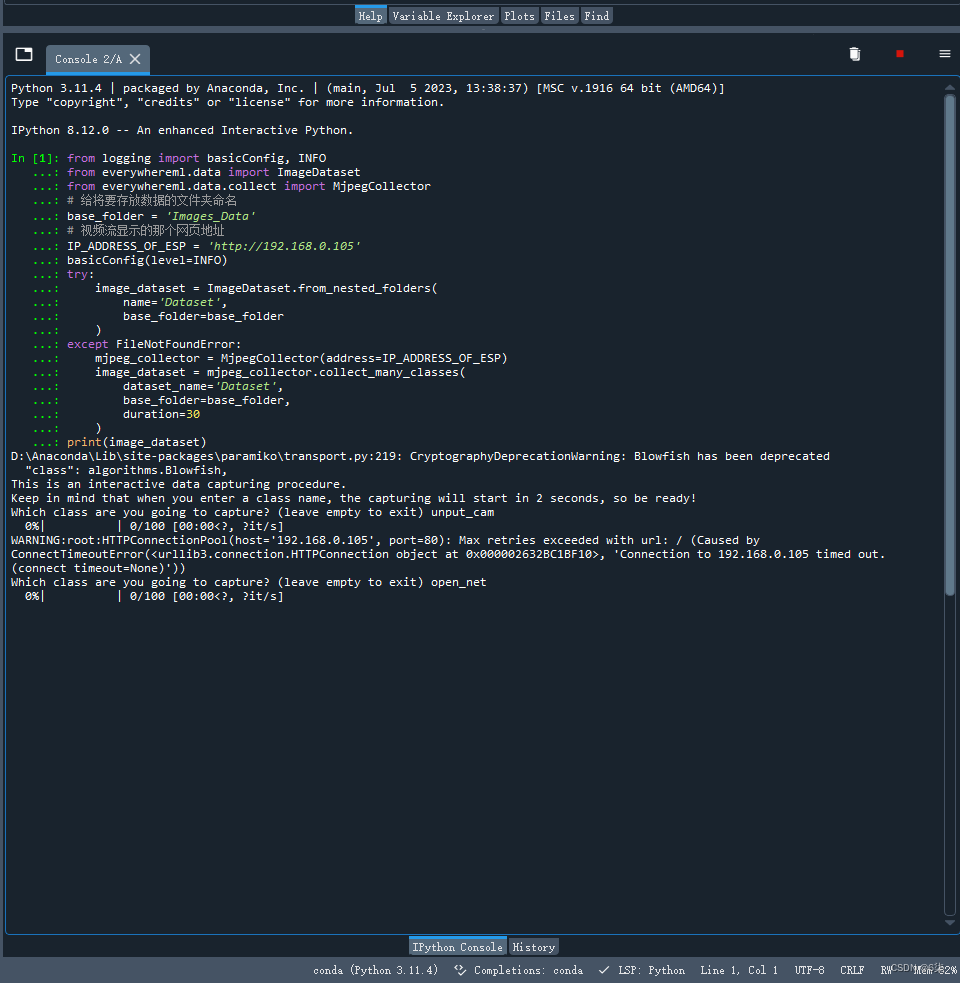Close the Console 2/A tab
The image size is (960, 983).
[x=135, y=59]
